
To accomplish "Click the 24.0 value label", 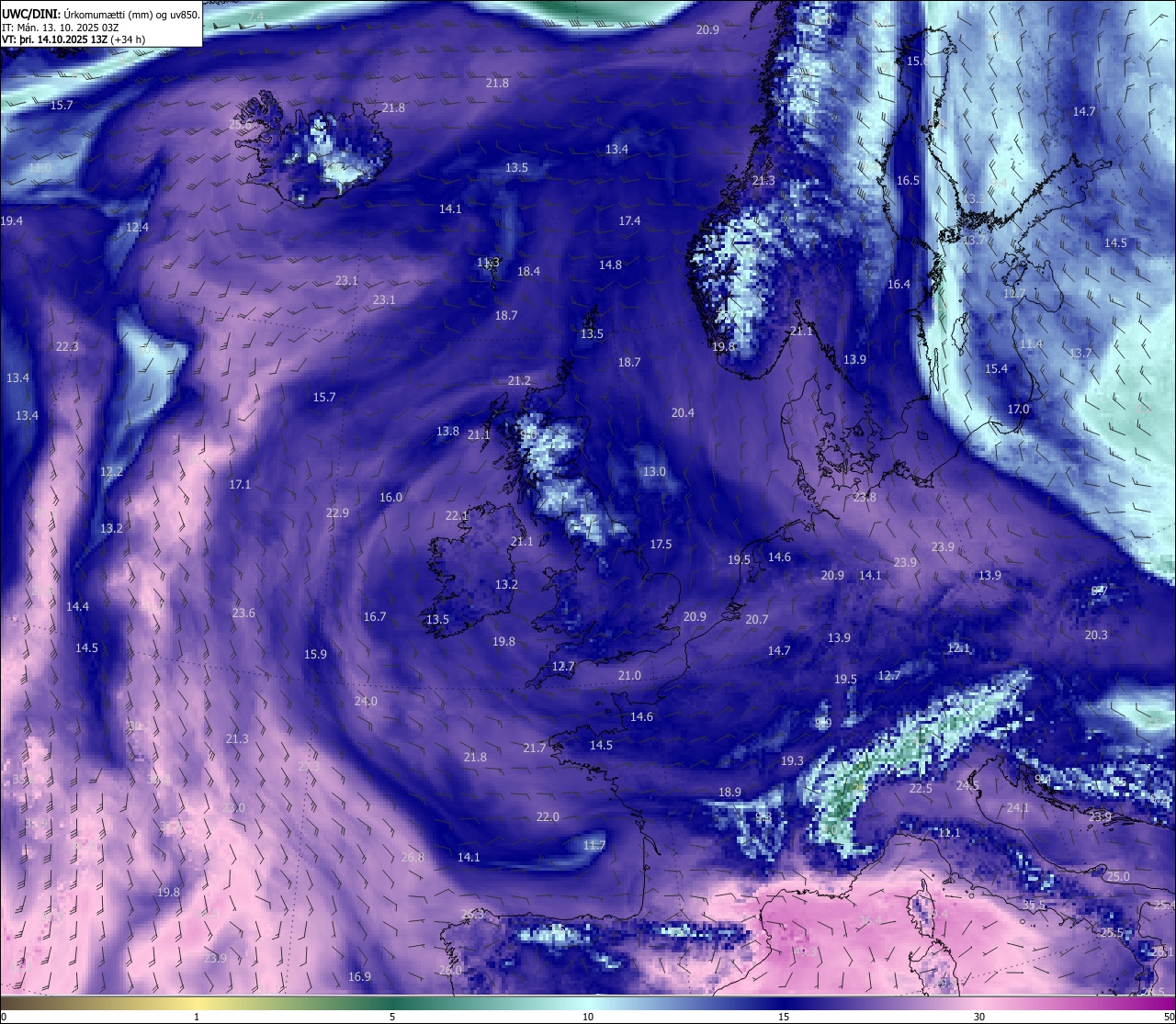I will pos(366,702).
